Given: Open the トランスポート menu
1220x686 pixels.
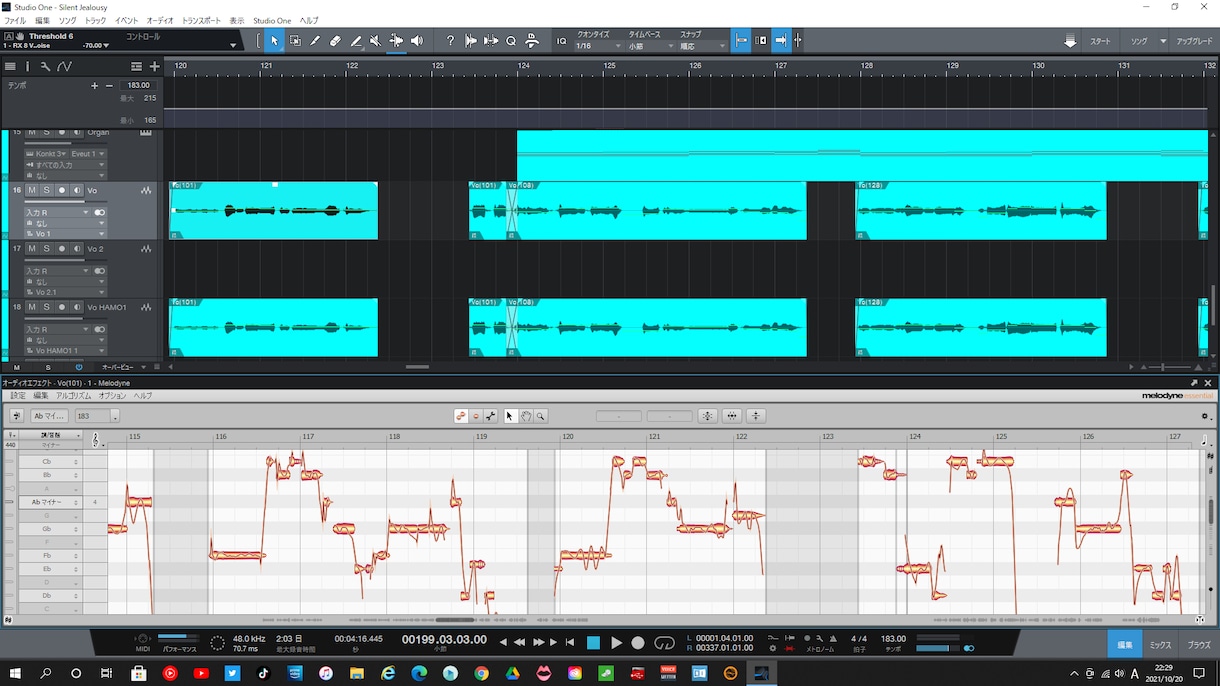Looking at the screenshot, I should (x=202, y=20).
